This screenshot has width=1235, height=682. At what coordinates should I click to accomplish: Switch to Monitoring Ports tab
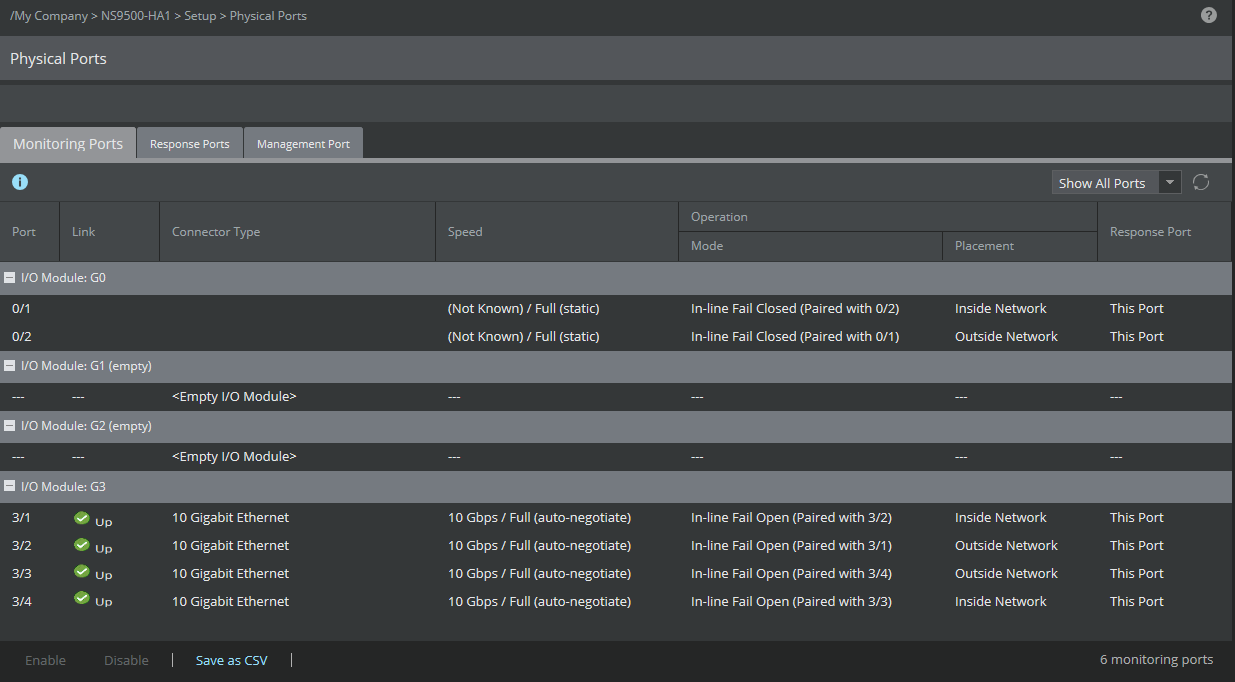[x=68, y=143]
